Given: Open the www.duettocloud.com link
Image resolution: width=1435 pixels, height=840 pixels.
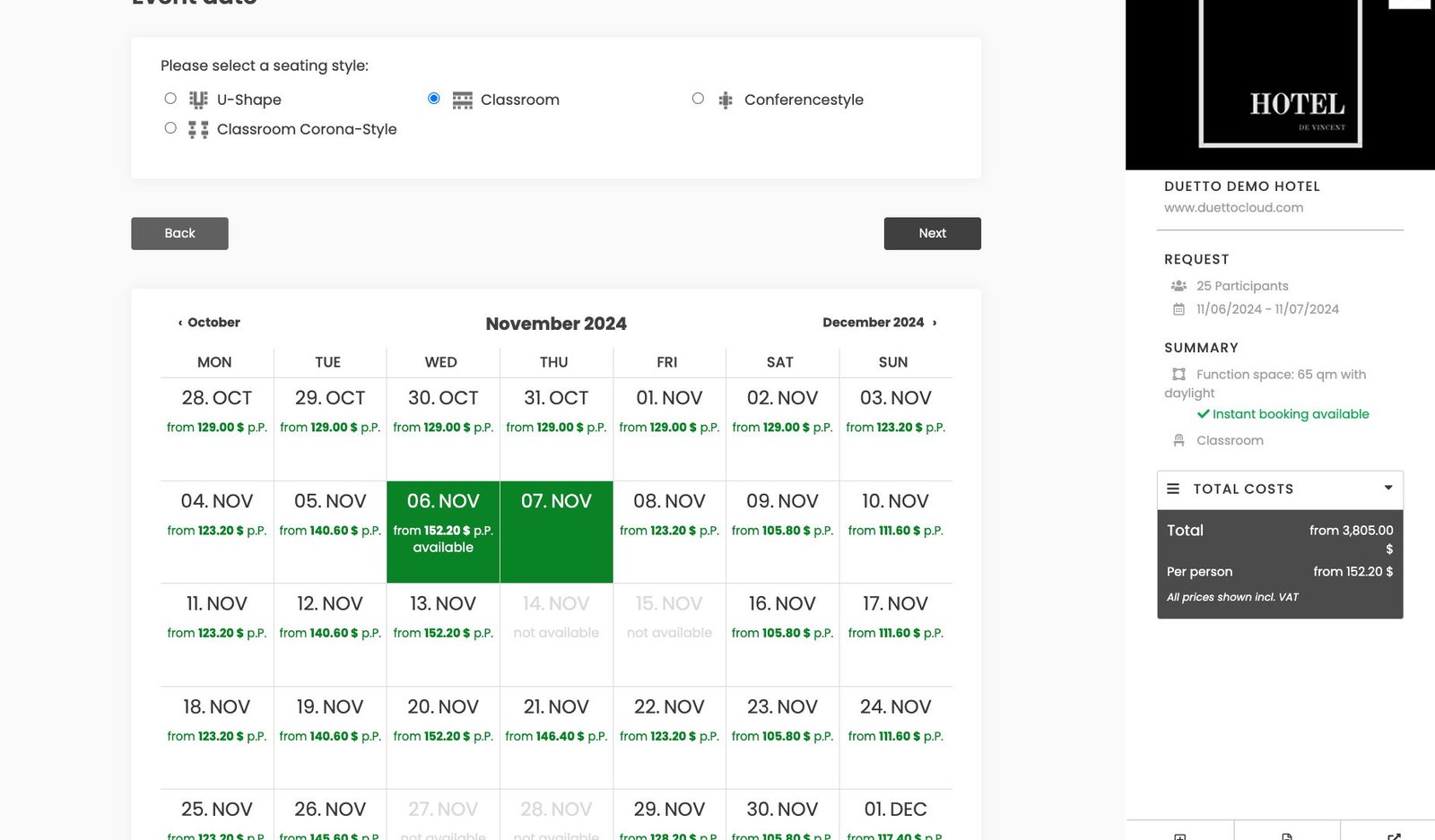Looking at the screenshot, I should 1233,207.
